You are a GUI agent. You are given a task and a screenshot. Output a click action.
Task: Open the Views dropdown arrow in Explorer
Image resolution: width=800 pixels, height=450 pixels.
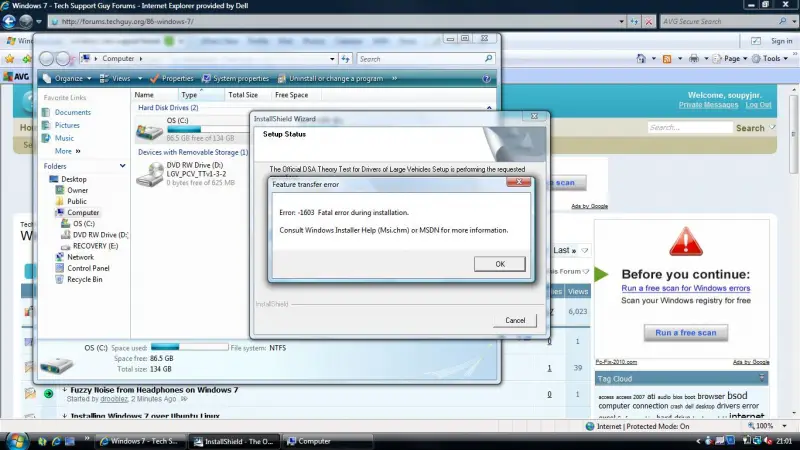point(140,79)
